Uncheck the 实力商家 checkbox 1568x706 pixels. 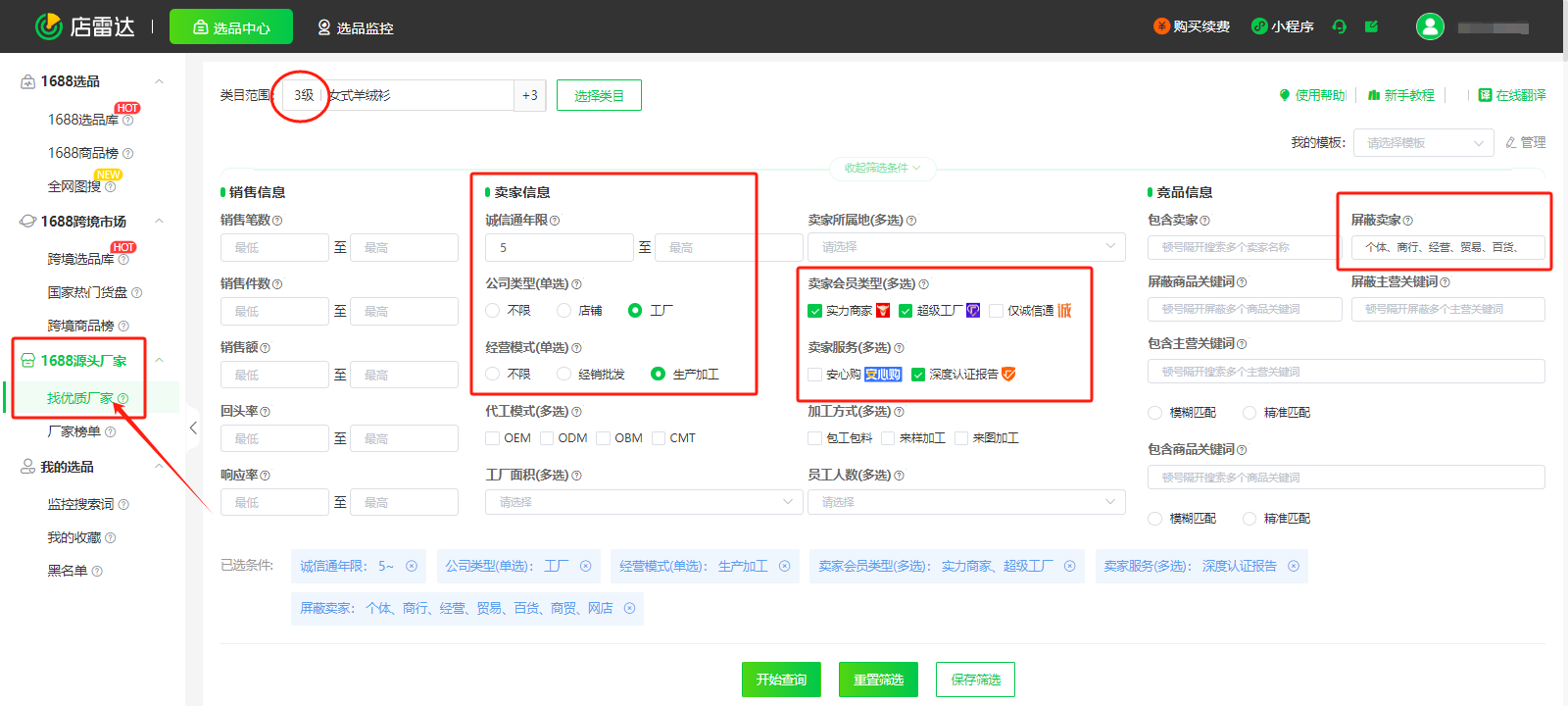(x=814, y=311)
